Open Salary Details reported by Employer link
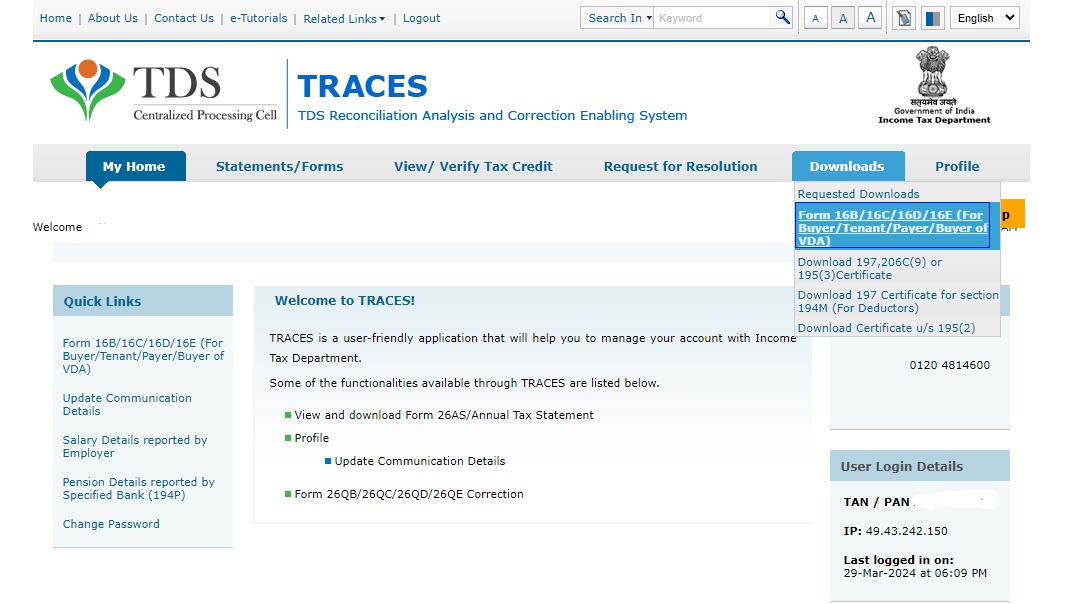The height and width of the screenshot is (604, 1077). pyautogui.click(x=134, y=447)
